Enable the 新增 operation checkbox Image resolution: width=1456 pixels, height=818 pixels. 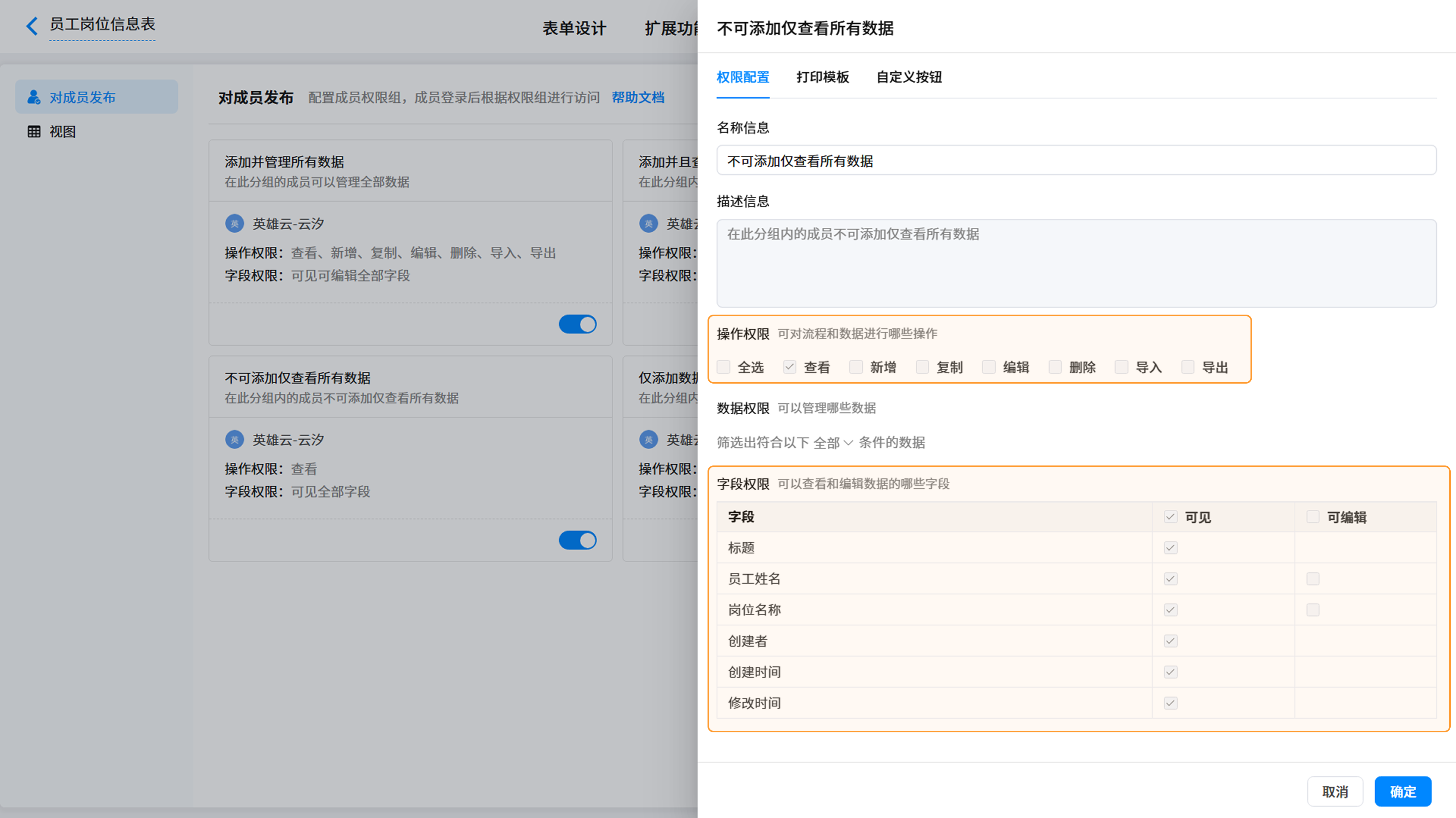tap(856, 367)
